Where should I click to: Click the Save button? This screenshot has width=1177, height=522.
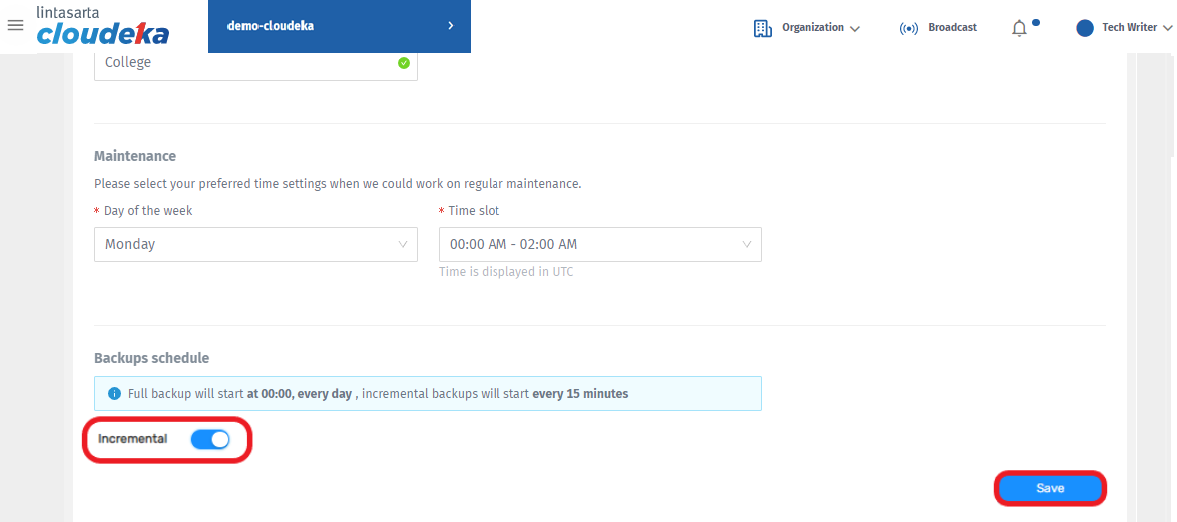click(1050, 488)
